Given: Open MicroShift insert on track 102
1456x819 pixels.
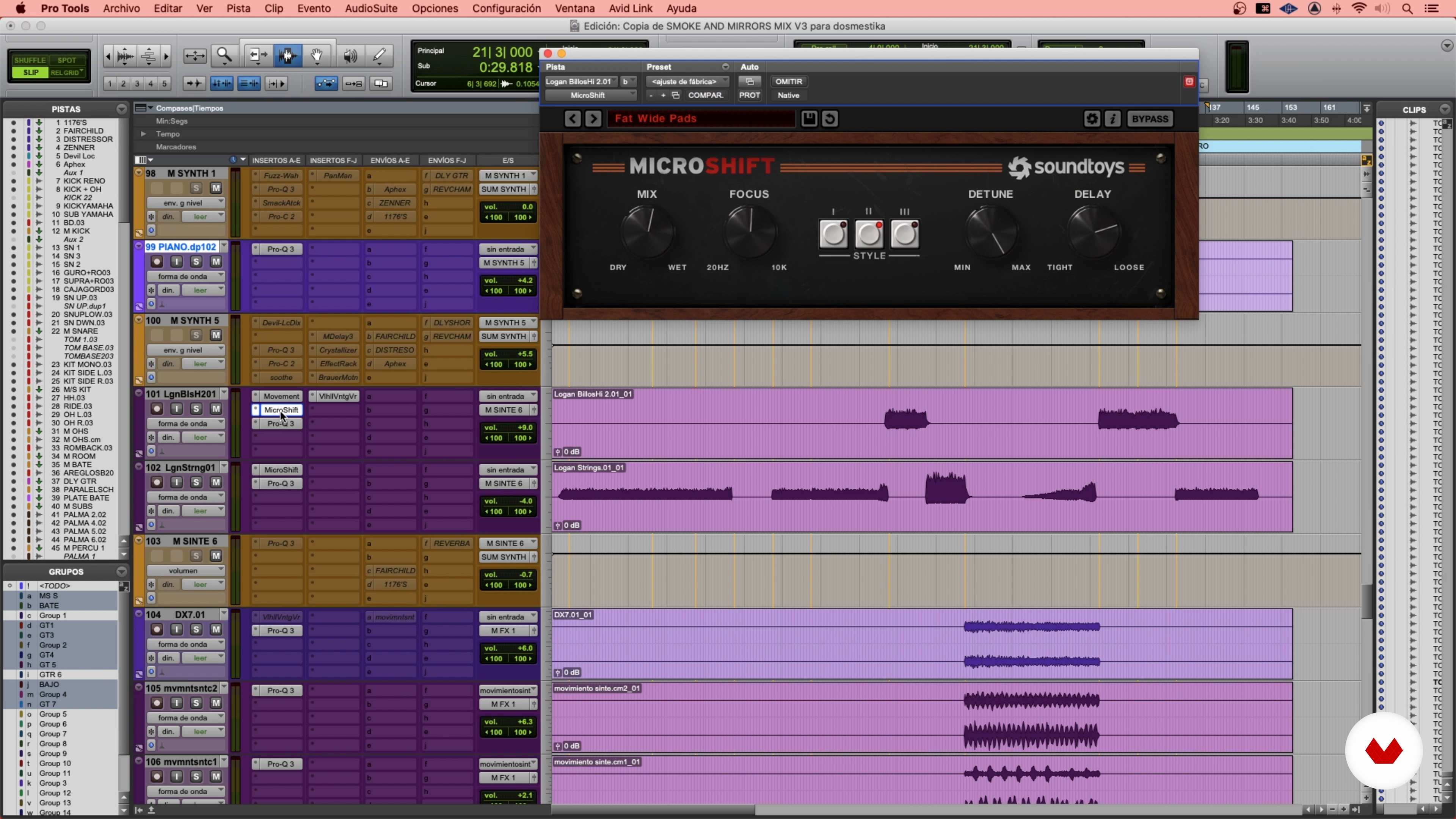Looking at the screenshot, I should 281,470.
